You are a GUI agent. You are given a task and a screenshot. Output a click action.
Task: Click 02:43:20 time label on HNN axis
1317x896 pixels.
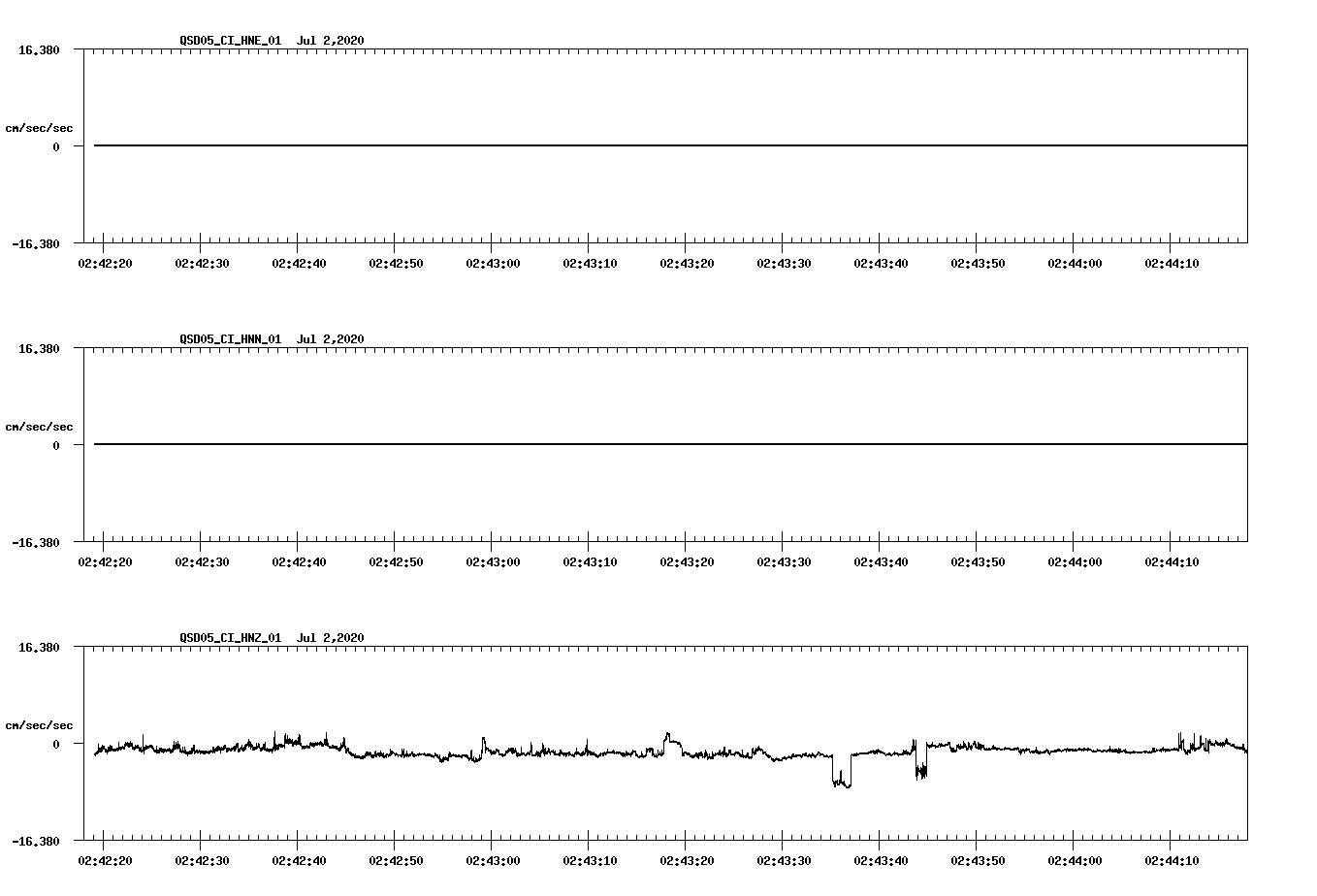tap(687, 561)
